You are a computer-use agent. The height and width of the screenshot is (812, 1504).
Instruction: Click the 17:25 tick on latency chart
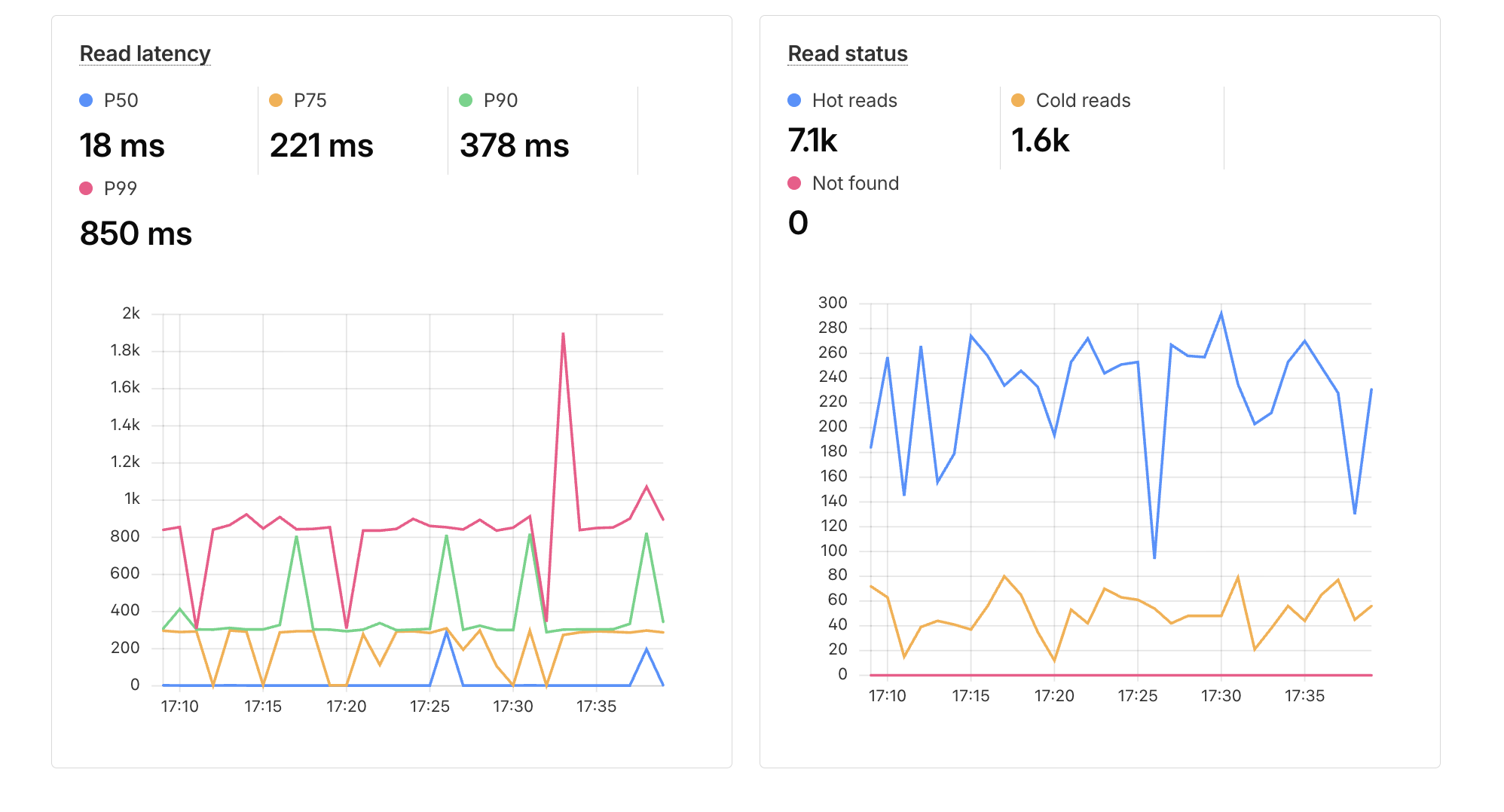pos(429,707)
